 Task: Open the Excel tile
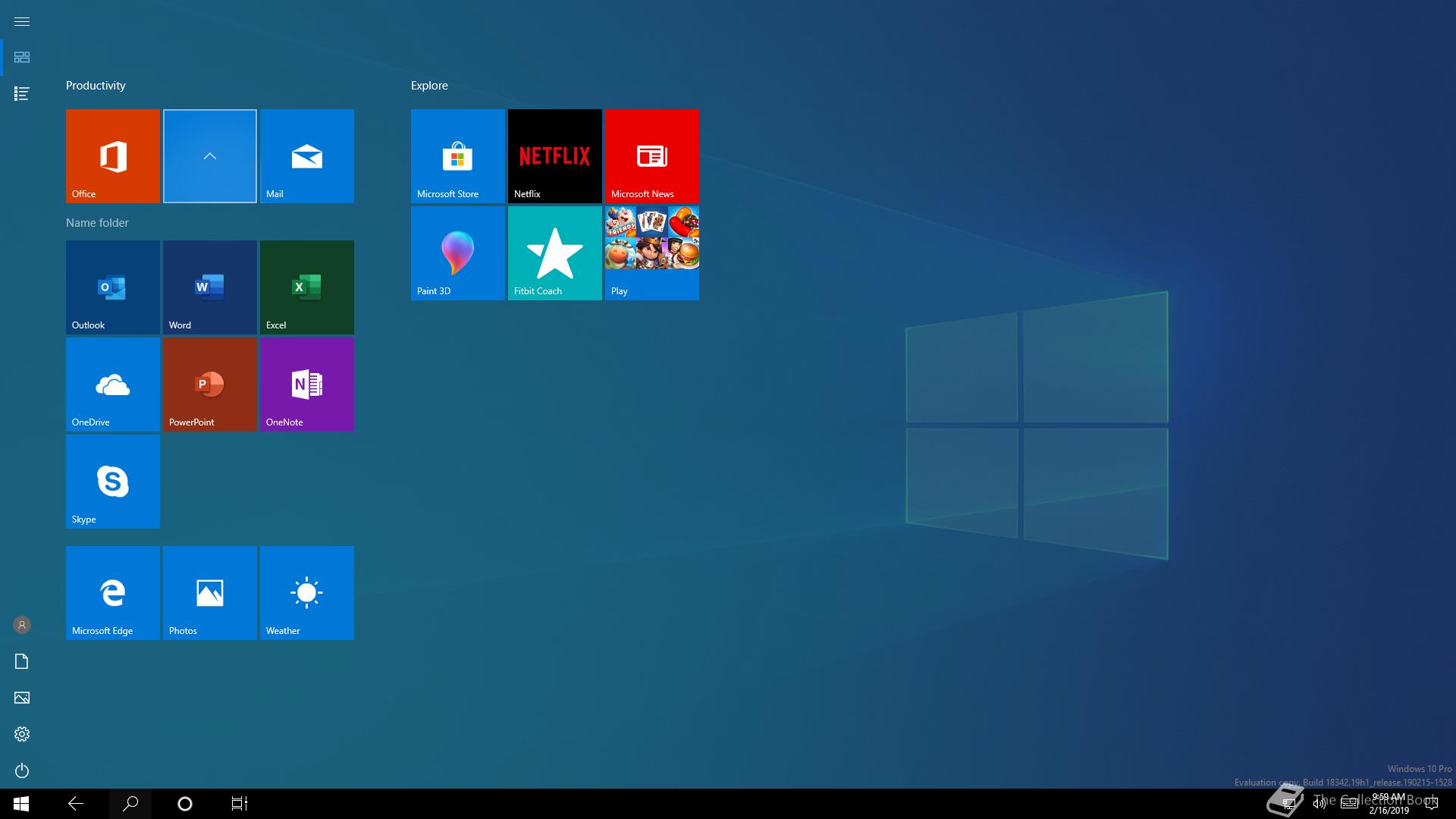pos(307,287)
